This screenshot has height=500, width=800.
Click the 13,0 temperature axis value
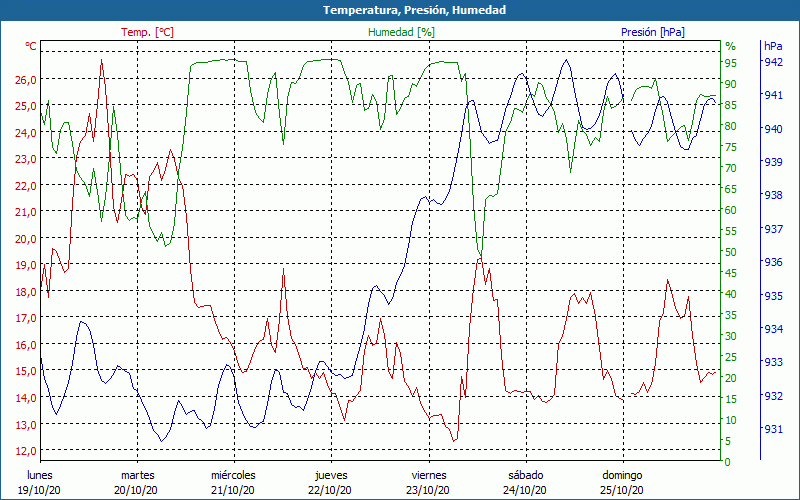coord(27,424)
